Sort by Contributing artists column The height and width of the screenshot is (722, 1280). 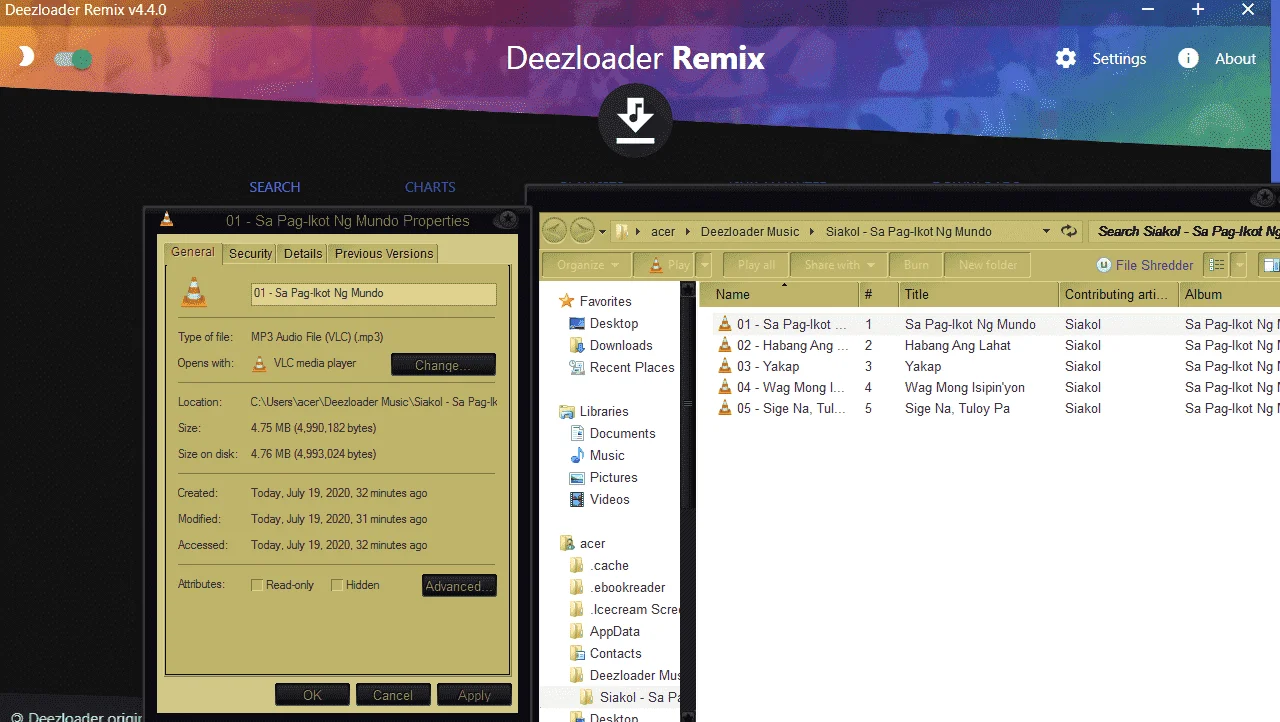[1117, 294]
